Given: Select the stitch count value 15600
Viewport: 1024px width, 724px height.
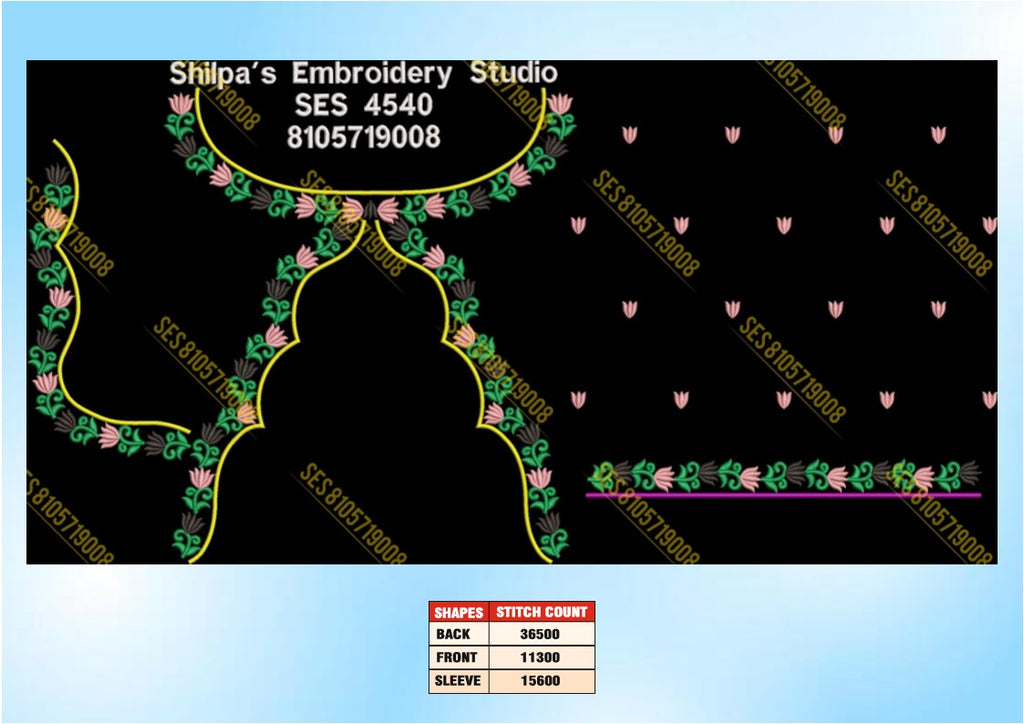Looking at the screenshot, I should click(542, 681).
